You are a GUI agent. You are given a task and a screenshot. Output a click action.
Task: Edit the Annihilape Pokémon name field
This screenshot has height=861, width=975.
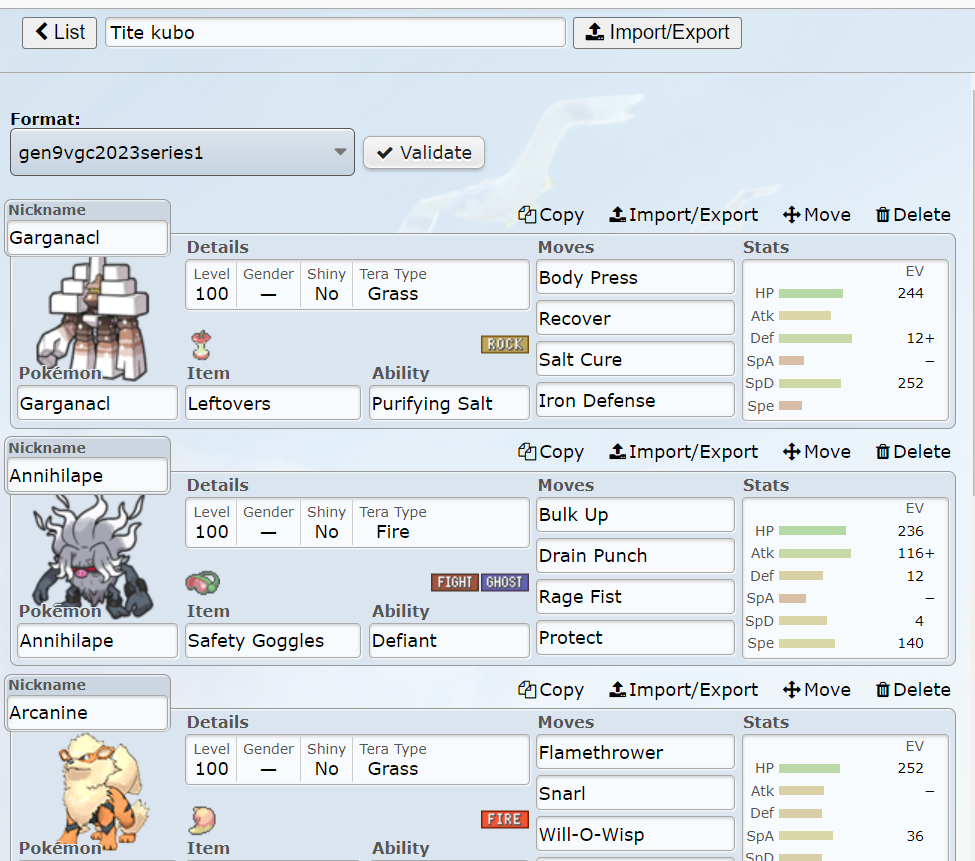tap(98, 641)
